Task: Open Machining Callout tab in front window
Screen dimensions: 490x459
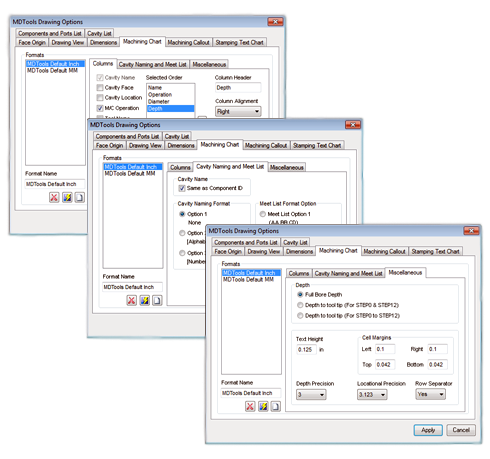Action: tap(384, 251)
